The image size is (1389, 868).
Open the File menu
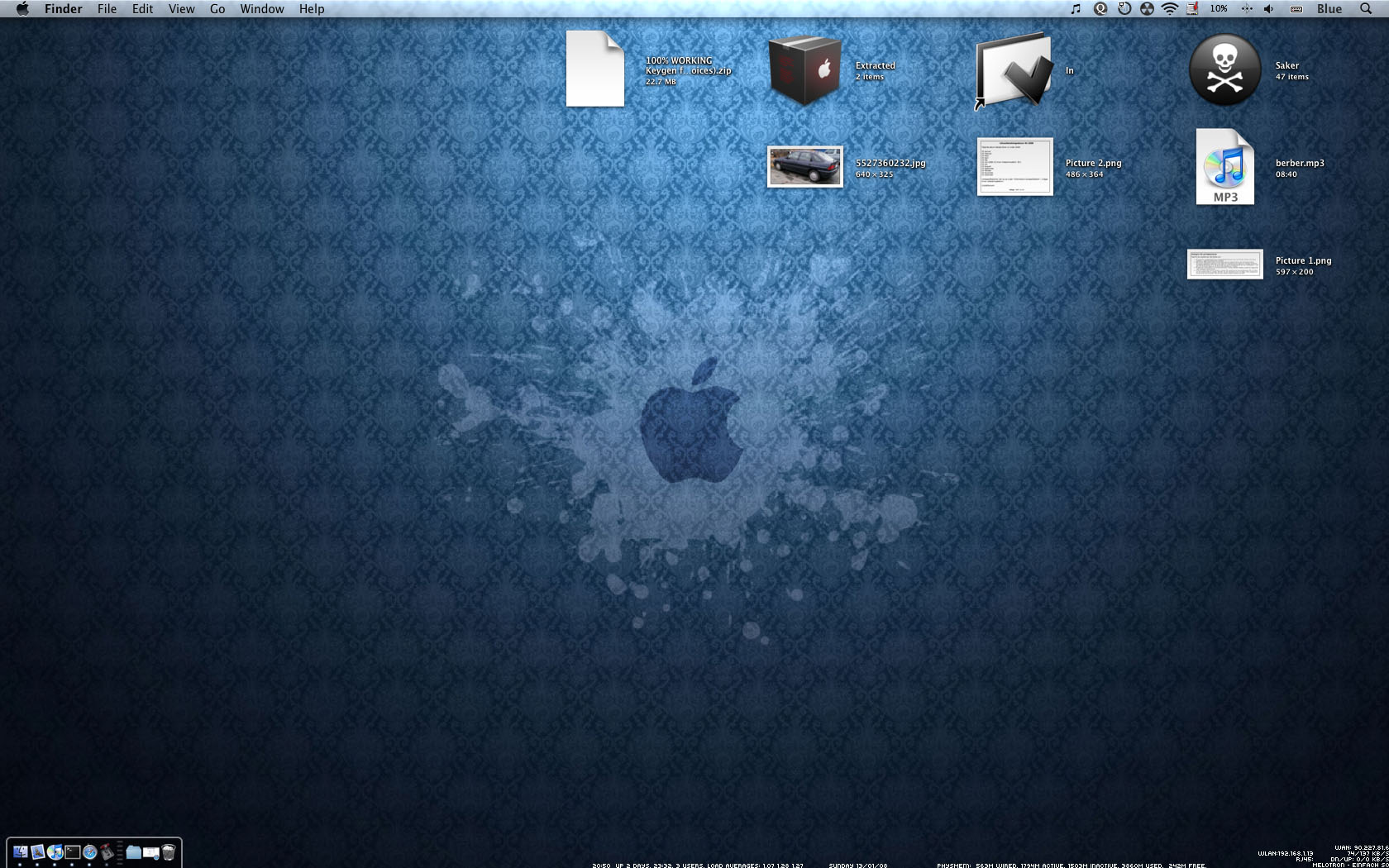pyautogui.click(x=107, y=9)
